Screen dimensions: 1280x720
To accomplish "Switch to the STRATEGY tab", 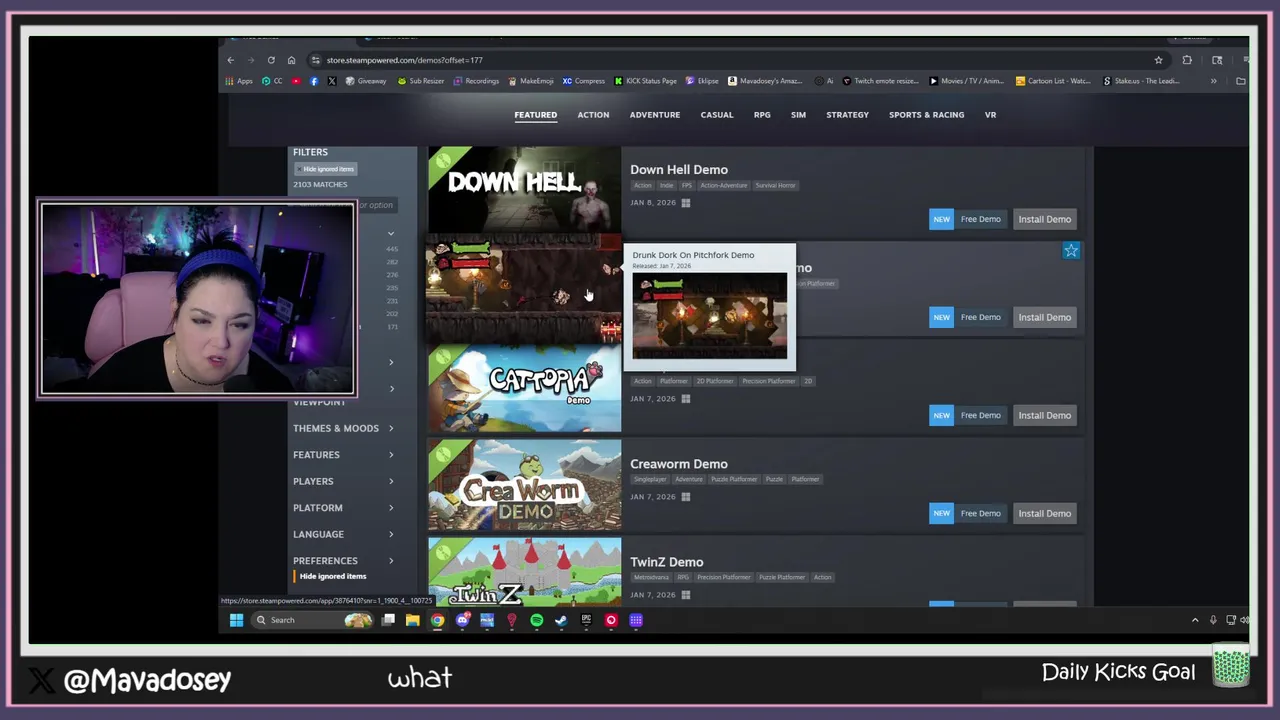I will click(847, 115).
